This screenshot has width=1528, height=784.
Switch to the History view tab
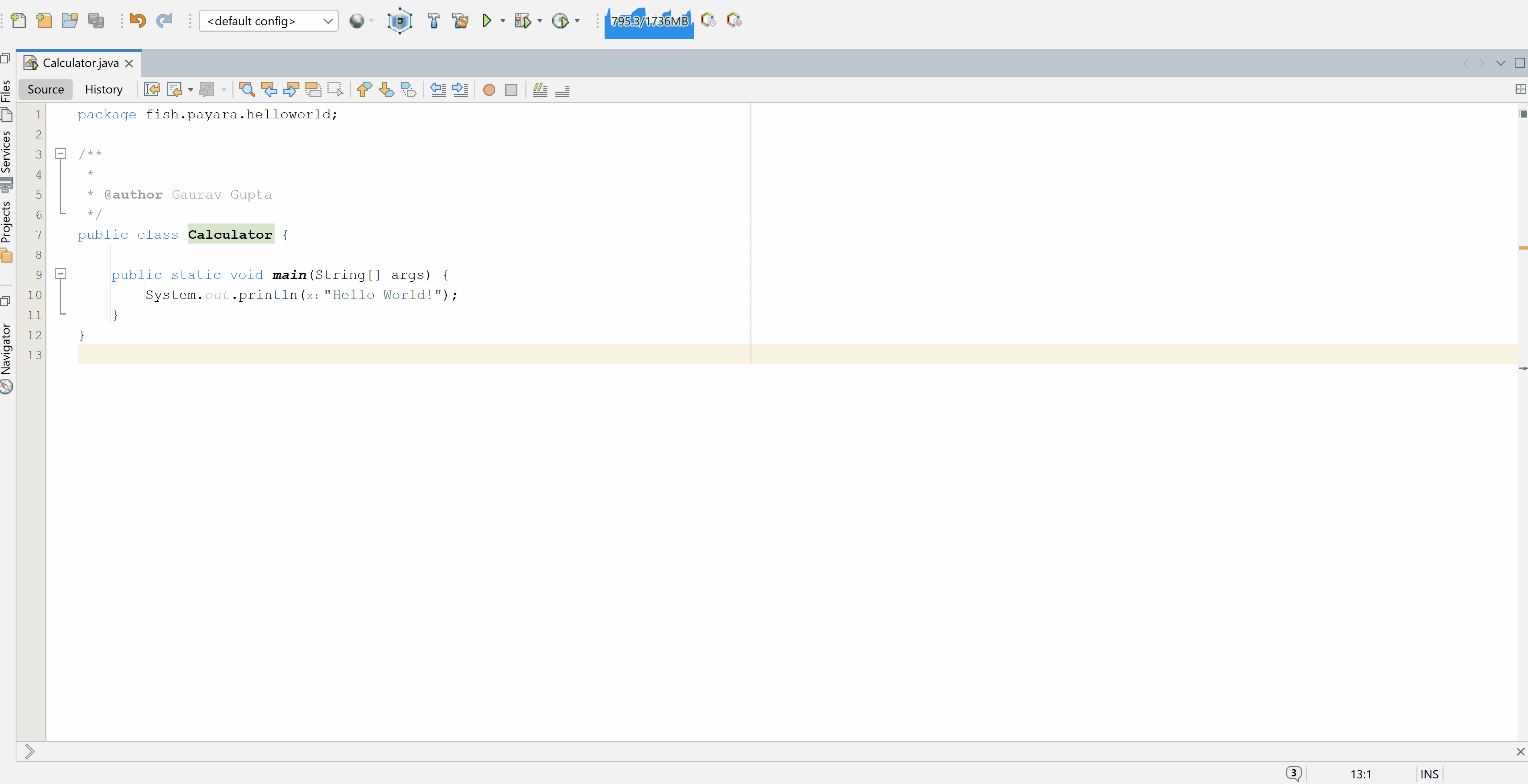(x=104, y=89)
